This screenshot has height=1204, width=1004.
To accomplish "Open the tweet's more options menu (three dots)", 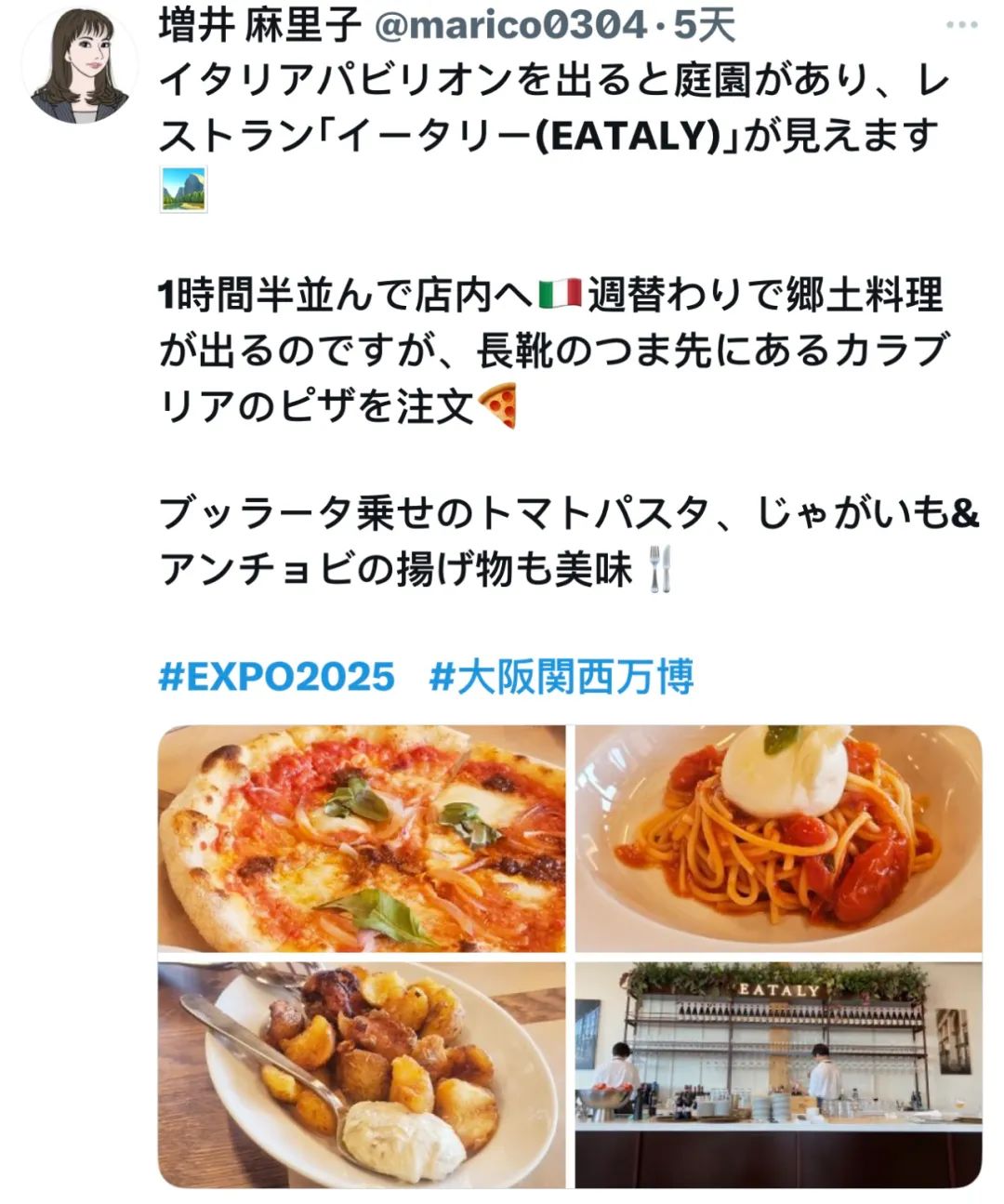I will pyautogui.click(x=960, y=25).
